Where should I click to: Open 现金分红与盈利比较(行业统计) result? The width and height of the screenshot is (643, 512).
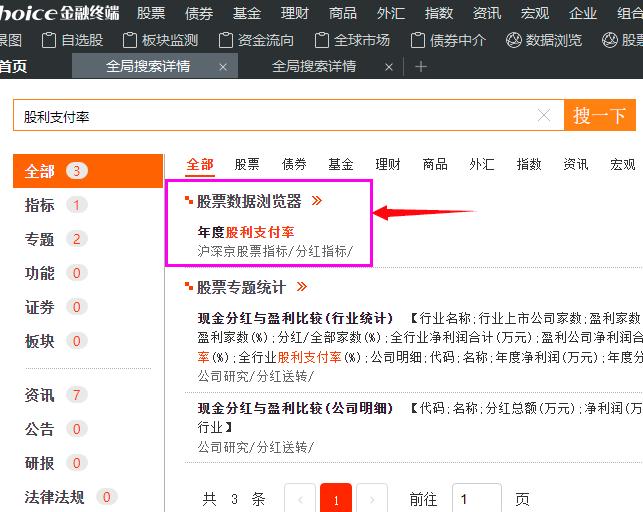(295, 318)
